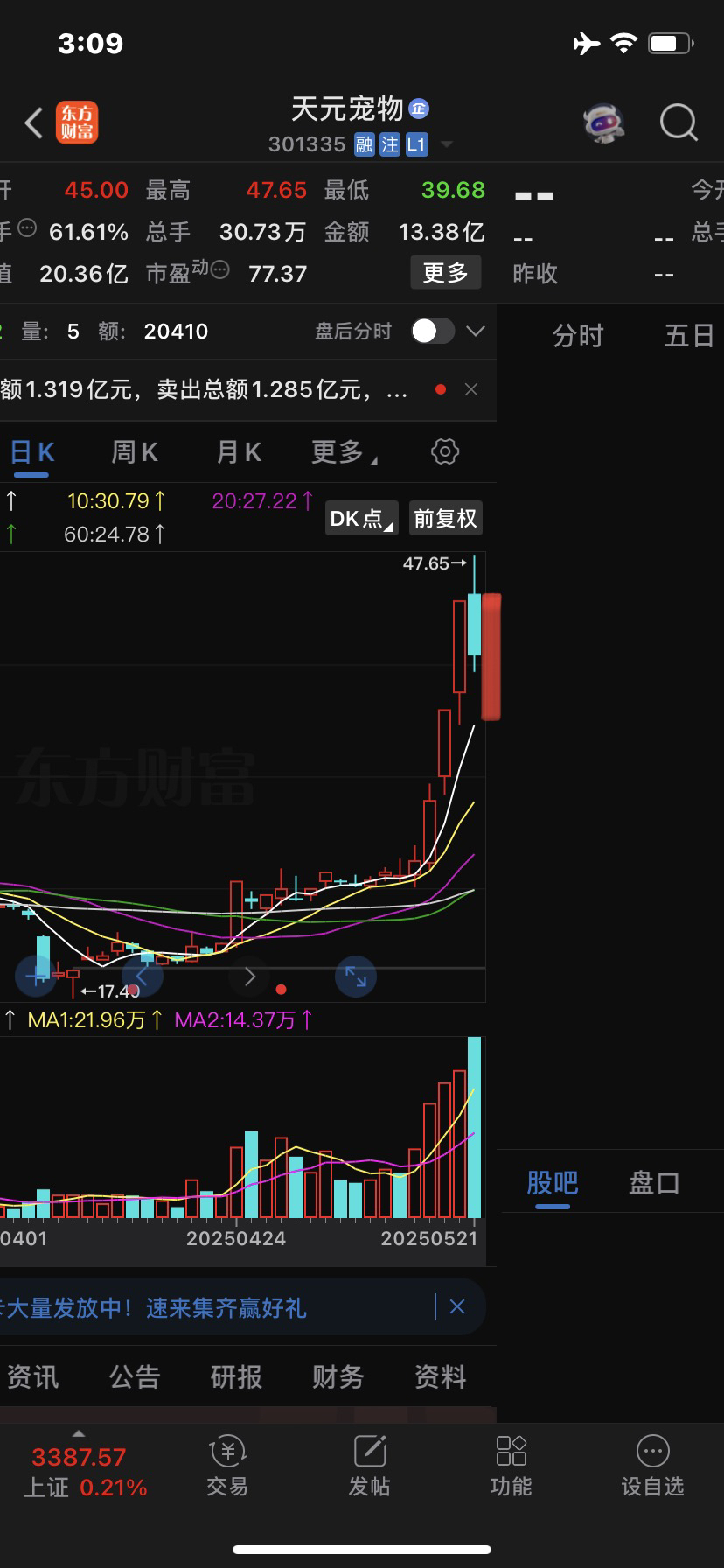Screen dimensions: 724x1568
Task: Open the 研报 tab
Action: click(x=236, y=1376)
